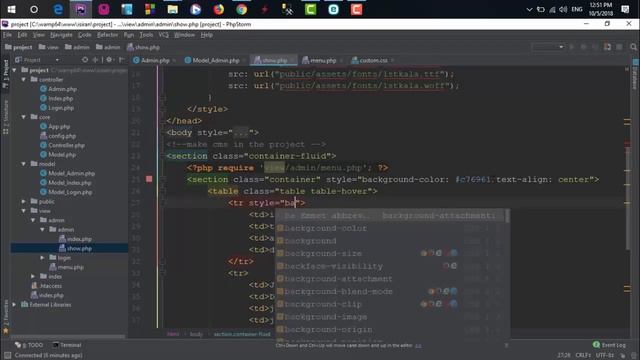Collapse the core folder in project tree

coord(24,117)
